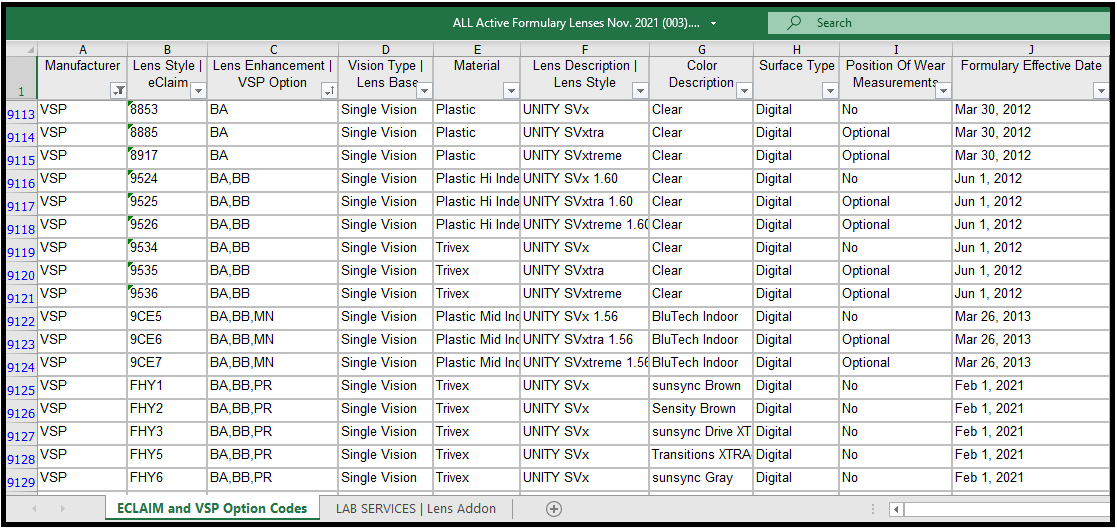Select row 9129 header
The width and height of the screenshot is (1117, 530).
[21, 482]
